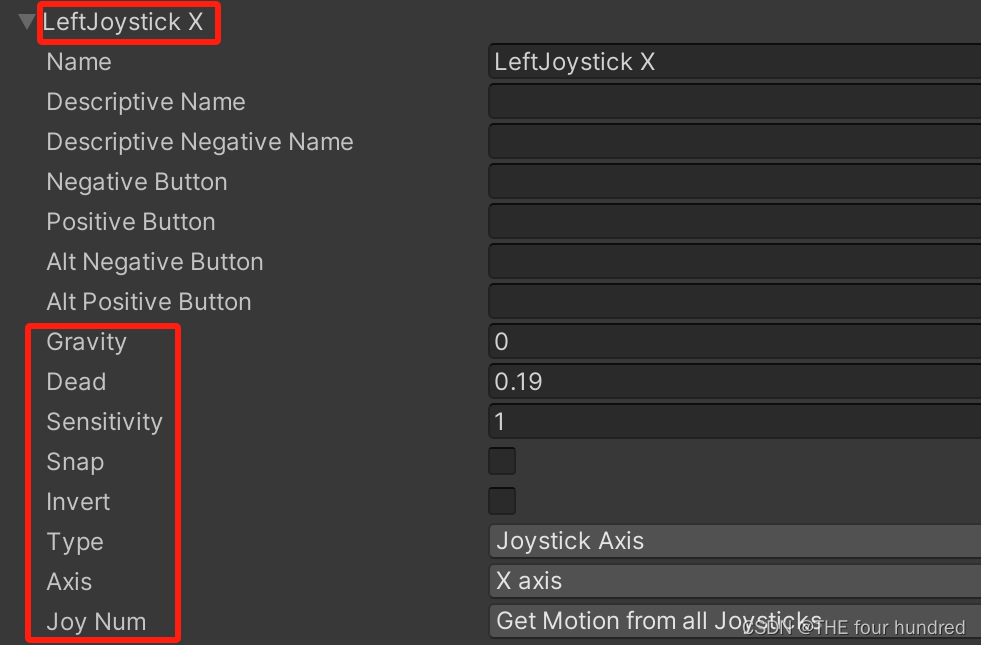Screen dimensions: 981x645
Task: Enable the Invert checkbox
Action: point(501,500)
